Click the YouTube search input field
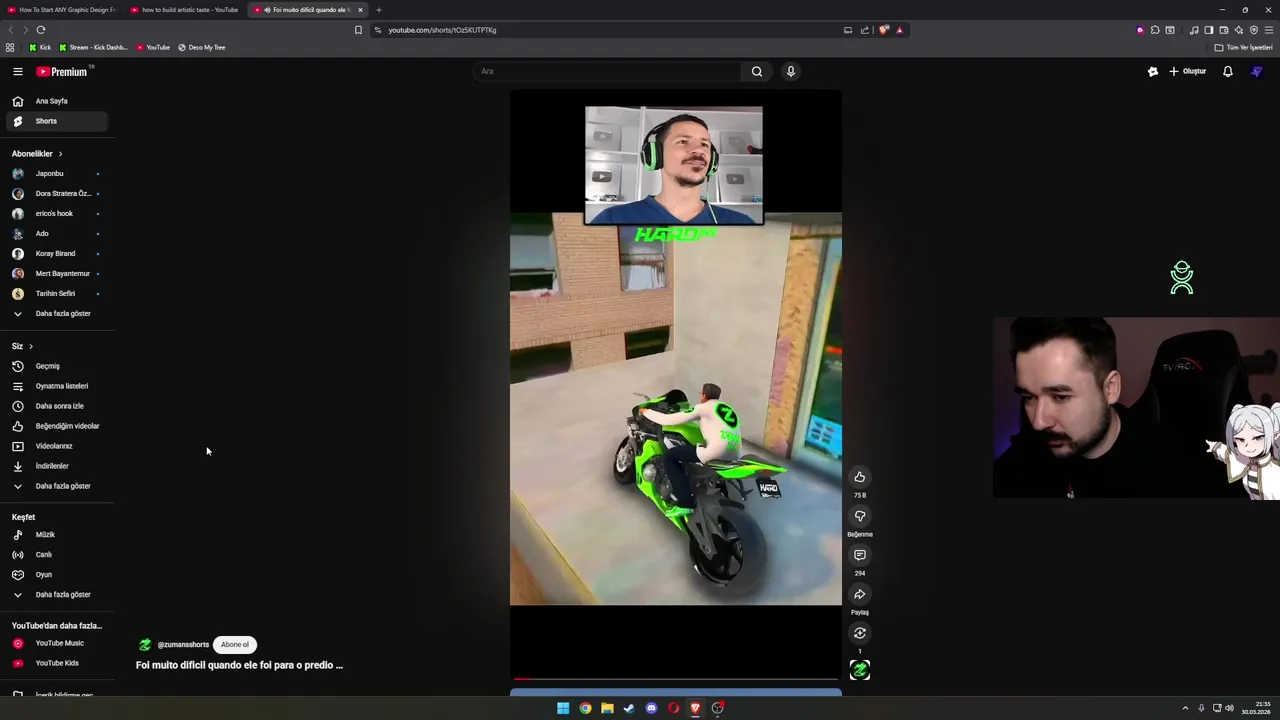1280x720 pixels. click(607, 71)
